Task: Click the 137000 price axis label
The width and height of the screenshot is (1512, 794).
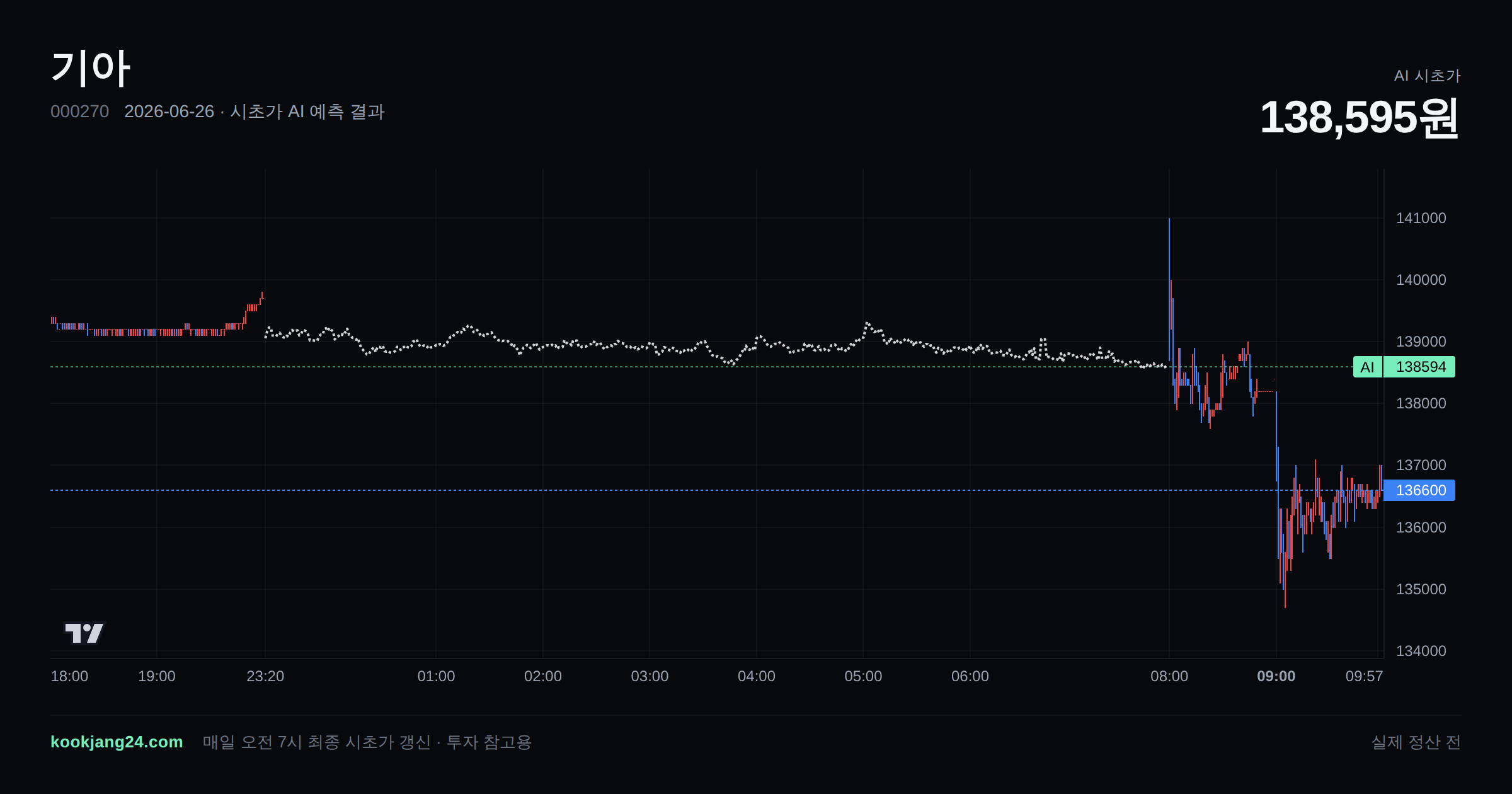Action: pos(1421,465)
